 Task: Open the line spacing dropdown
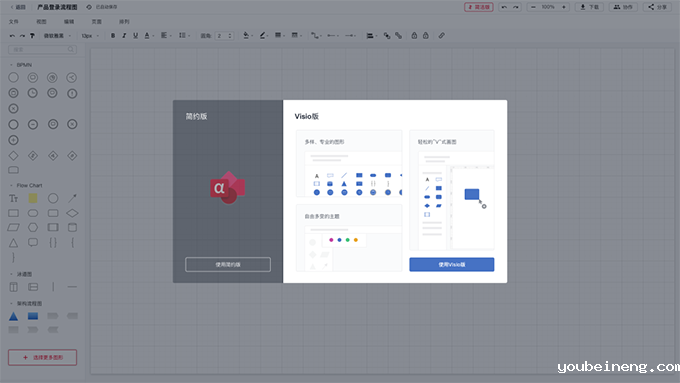point(184,36)
